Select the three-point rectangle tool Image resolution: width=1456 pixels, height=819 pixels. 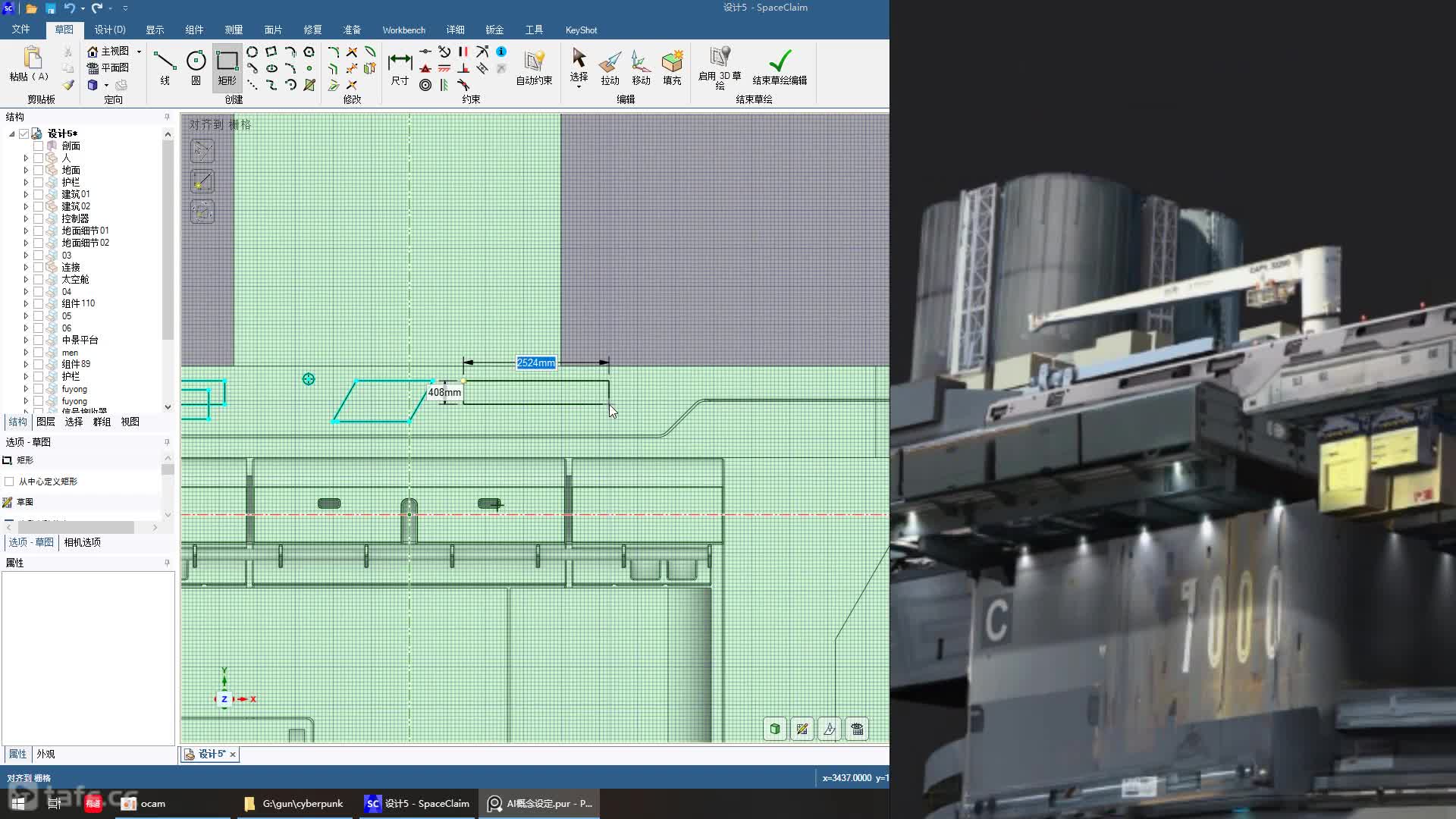point(271,52)
